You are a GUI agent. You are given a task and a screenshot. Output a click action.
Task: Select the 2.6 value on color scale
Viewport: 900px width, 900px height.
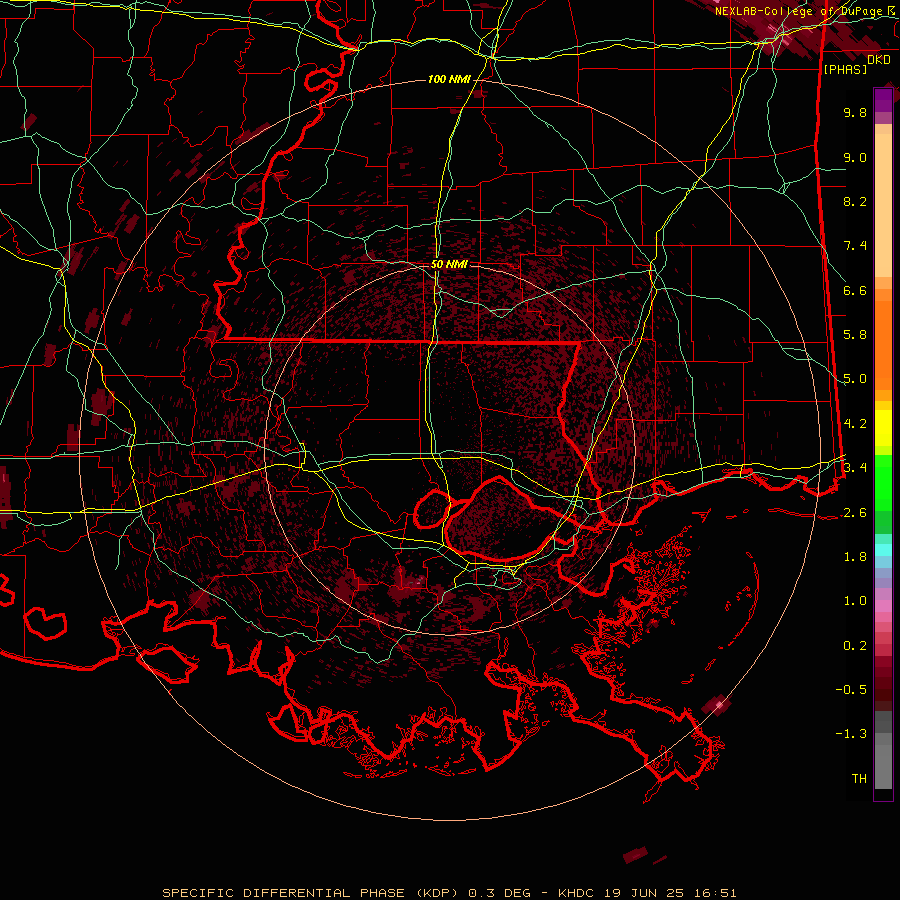point(855,513)
